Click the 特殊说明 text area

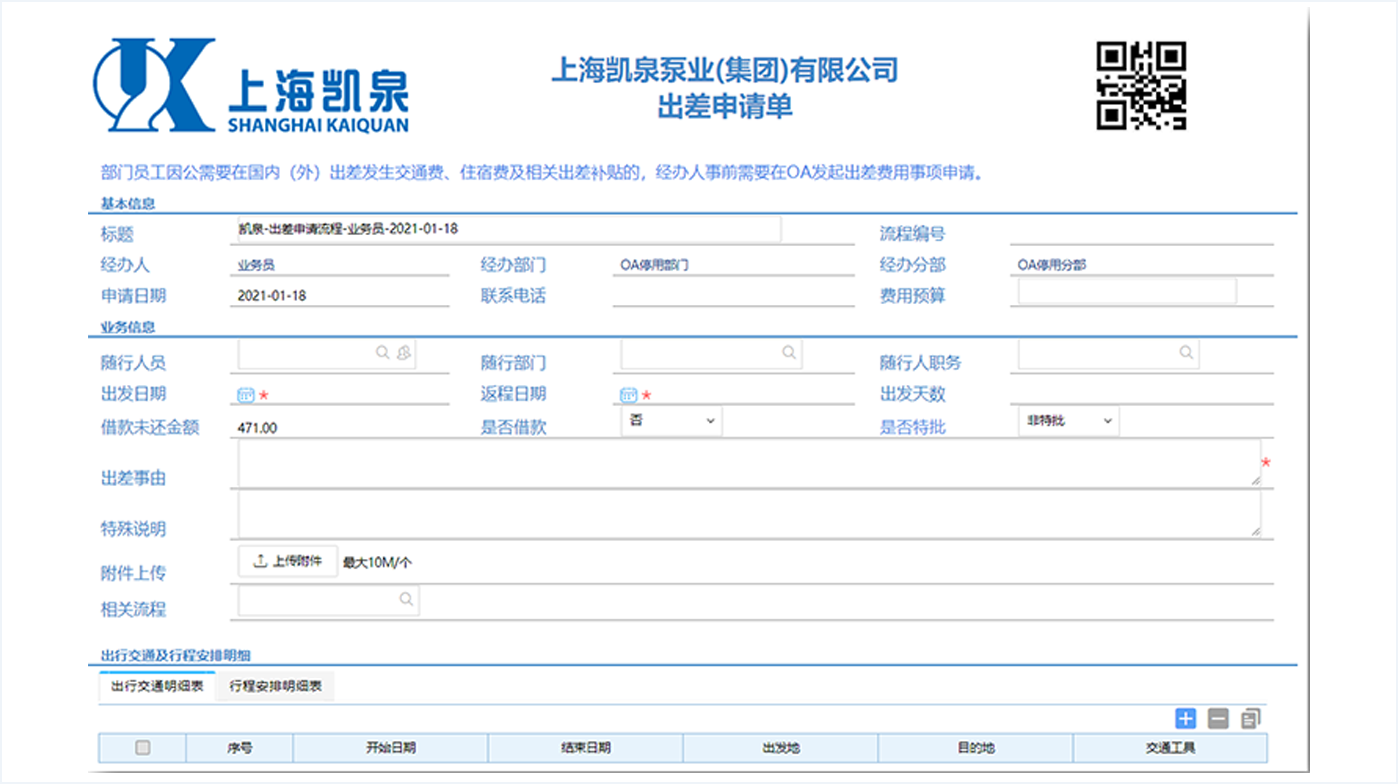point(749,514)
